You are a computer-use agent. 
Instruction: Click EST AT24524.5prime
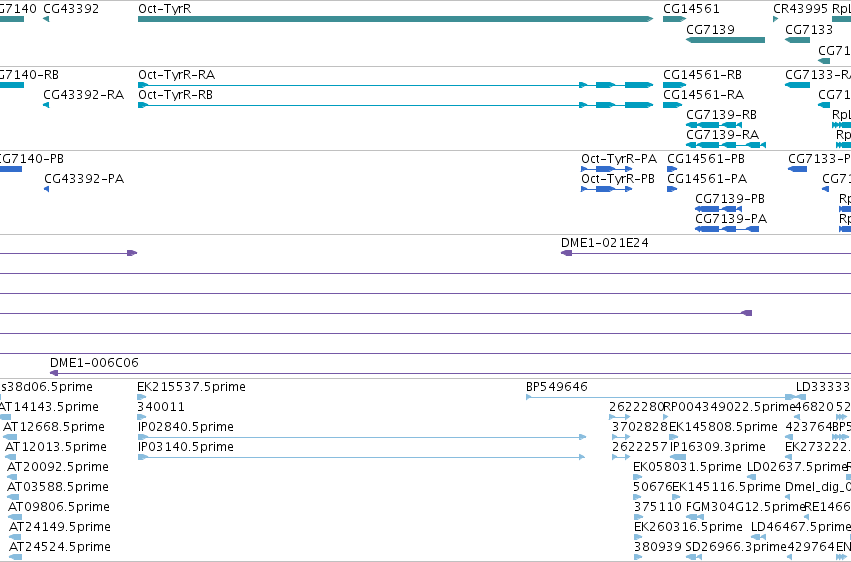click(x=15, y=557)
